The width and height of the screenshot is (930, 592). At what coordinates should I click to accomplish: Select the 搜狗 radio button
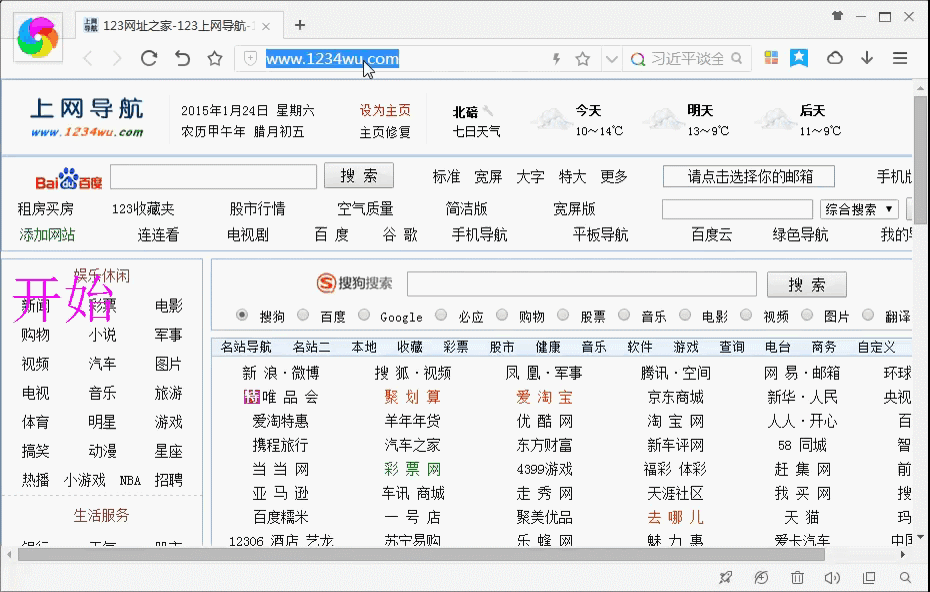241,315
